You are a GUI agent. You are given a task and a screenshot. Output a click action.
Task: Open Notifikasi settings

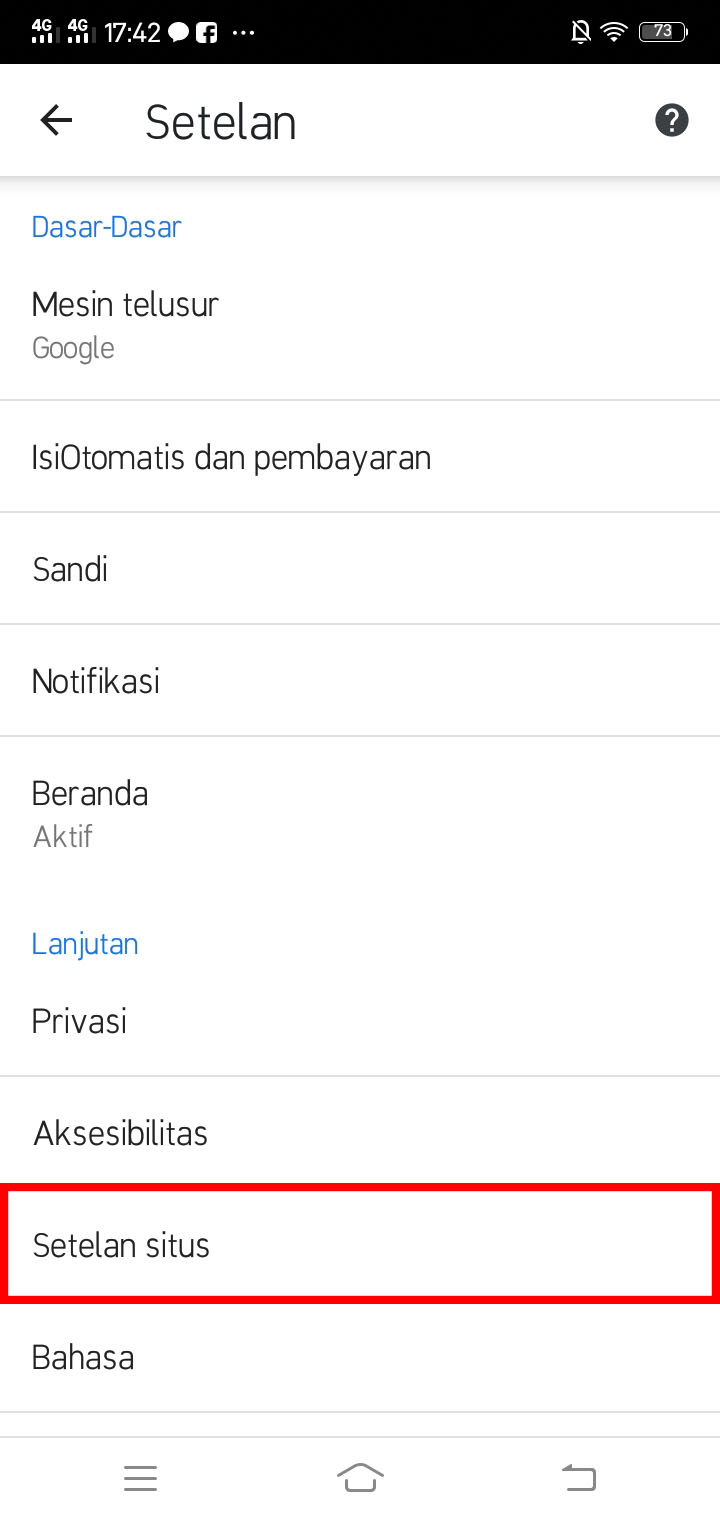(360, 681)
